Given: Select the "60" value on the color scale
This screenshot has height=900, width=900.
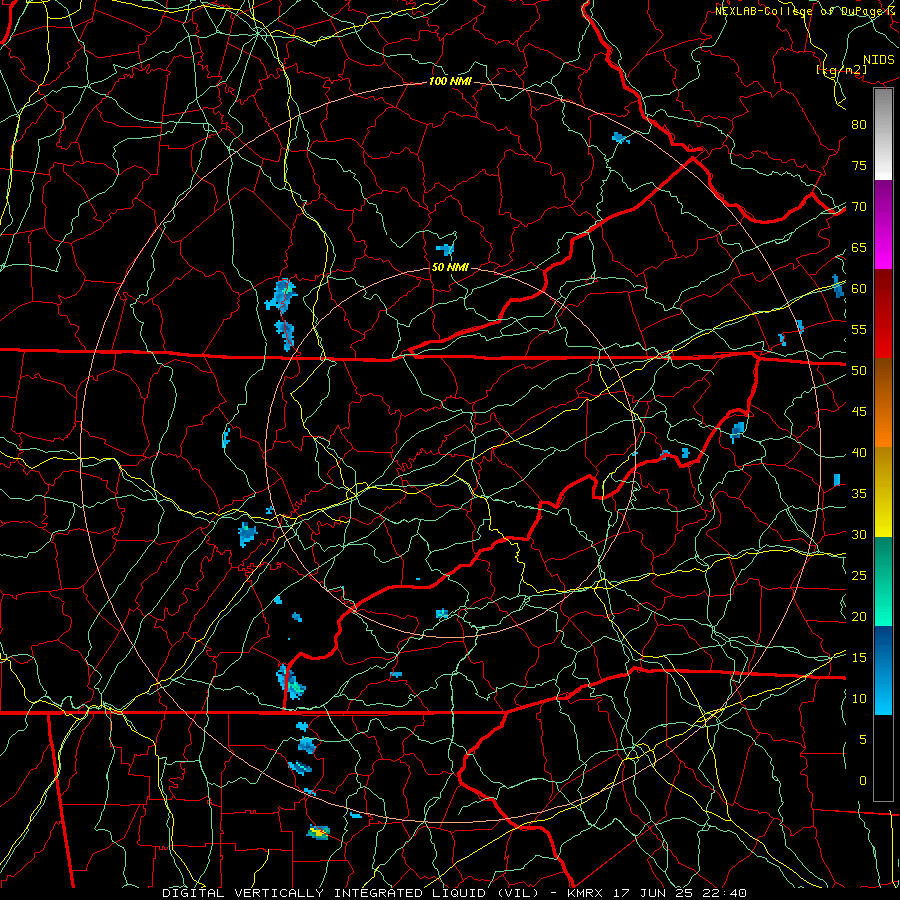Looking at the screenshot, I should tap(859, 289).
